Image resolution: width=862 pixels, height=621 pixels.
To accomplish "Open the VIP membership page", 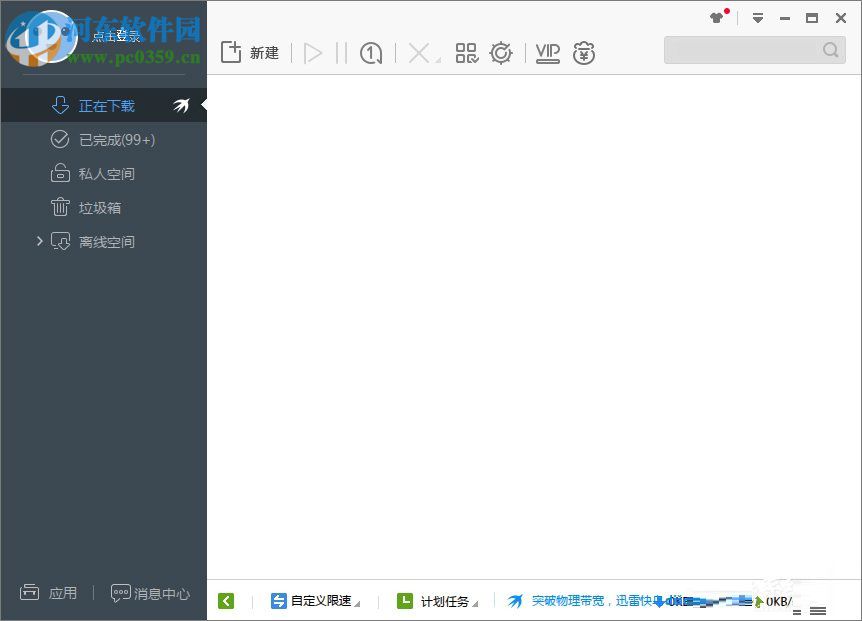I will pos(547,52).
